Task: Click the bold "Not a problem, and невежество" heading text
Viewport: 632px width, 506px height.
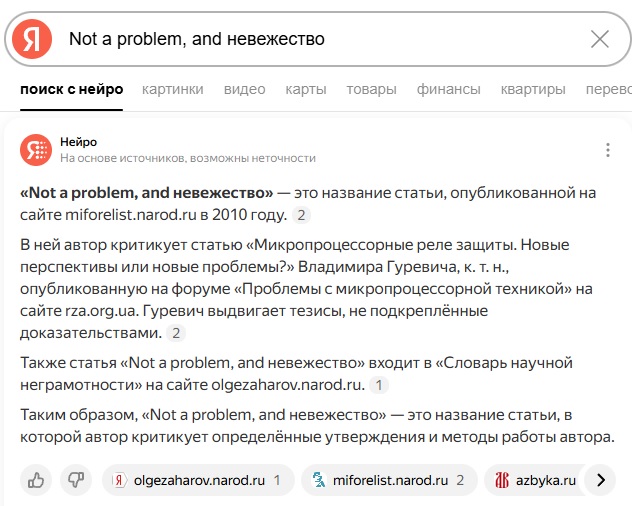Action: [147, 193]
